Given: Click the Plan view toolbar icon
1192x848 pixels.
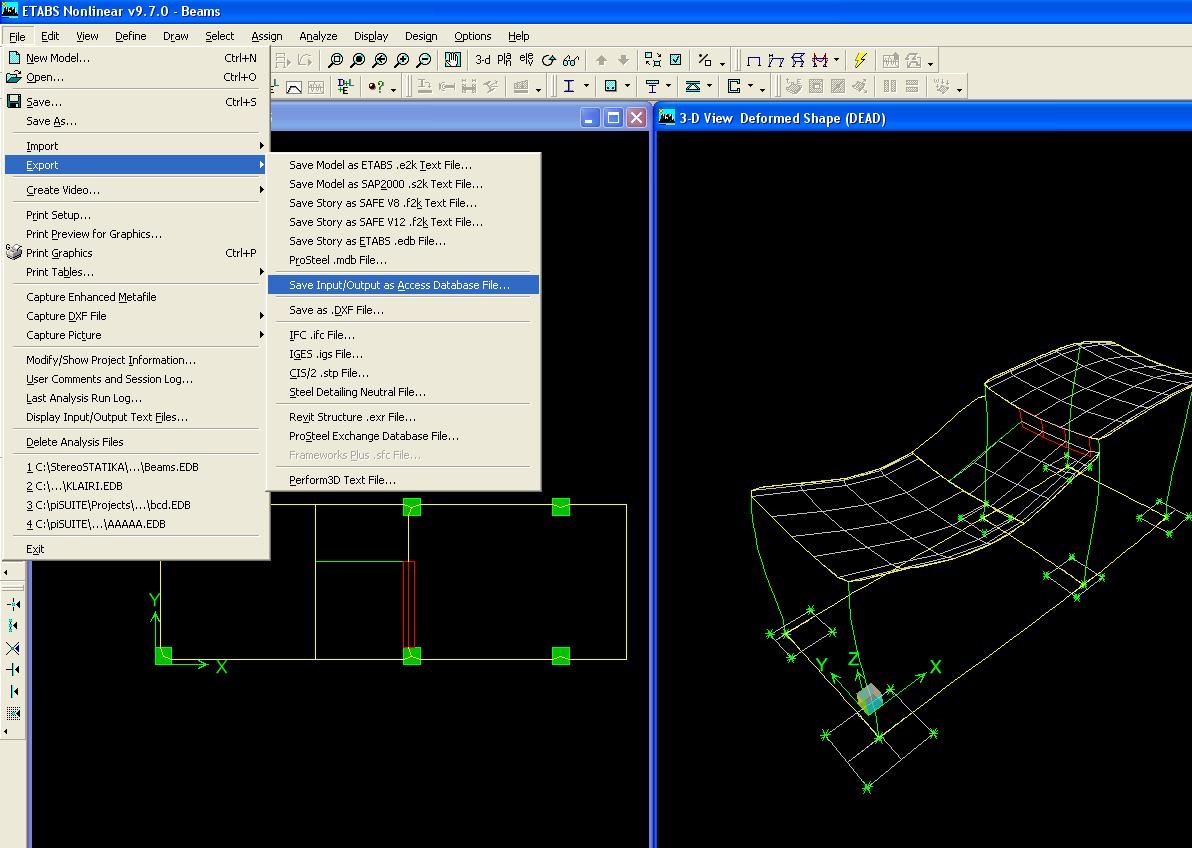Looking at the screenshot, I should [x=504, y=60].
